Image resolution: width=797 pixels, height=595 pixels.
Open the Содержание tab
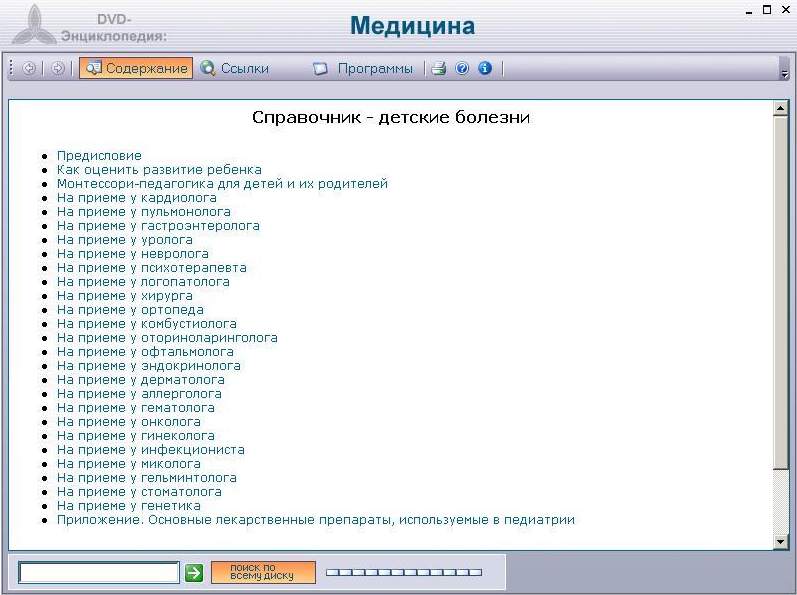137,69
